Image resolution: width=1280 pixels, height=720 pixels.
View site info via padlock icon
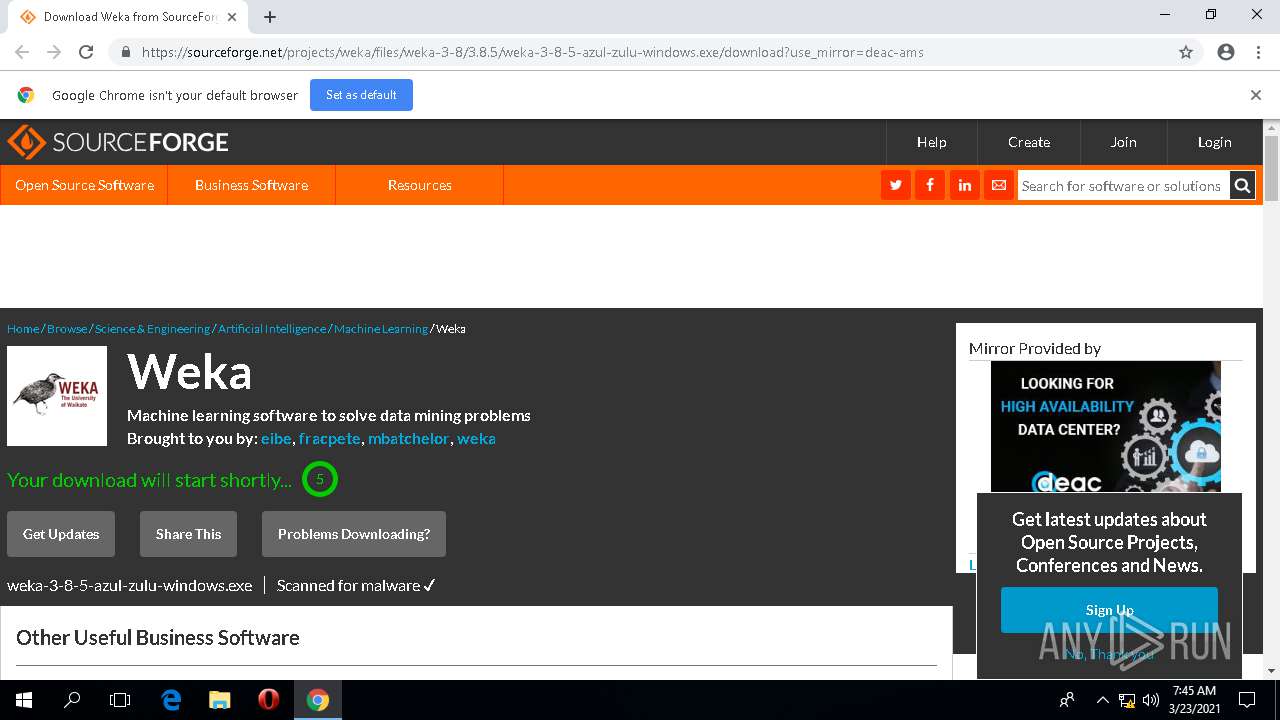pos(125,52)
